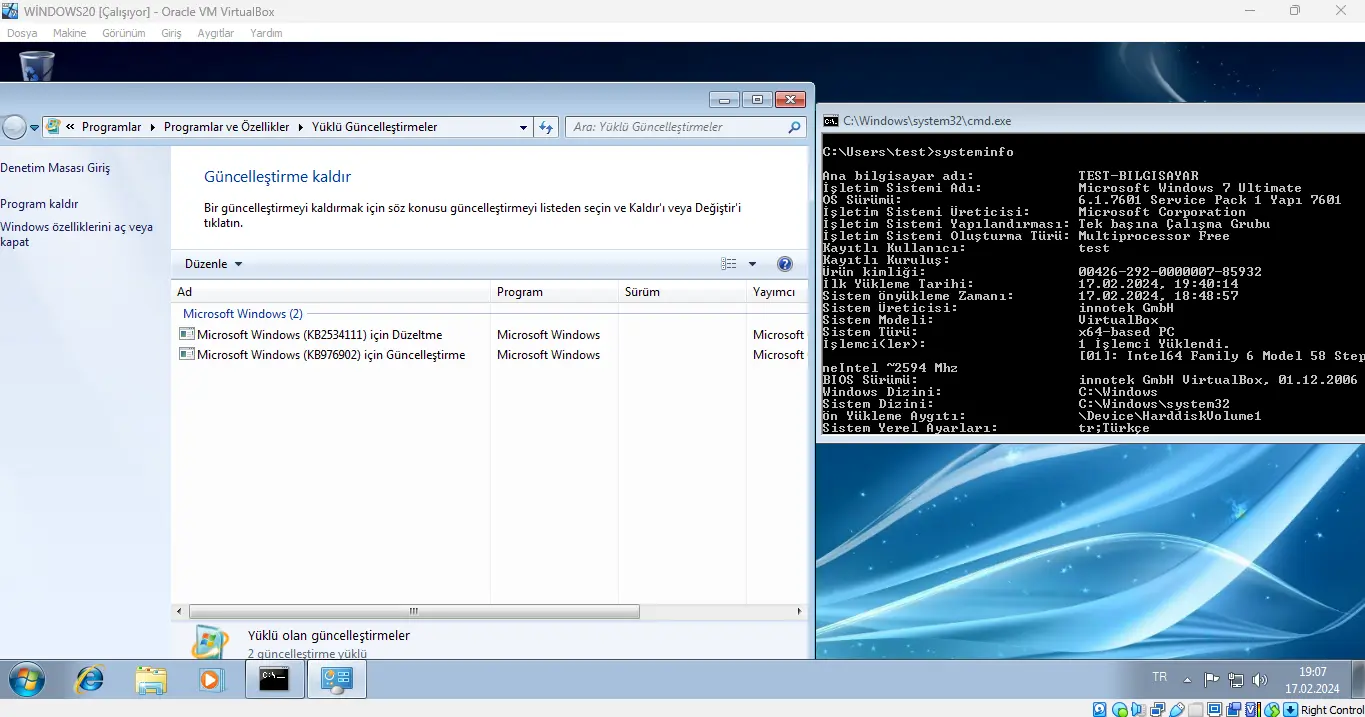Sort by the Yayımcı column header
1365x717 pixels.
click(777, 292)
